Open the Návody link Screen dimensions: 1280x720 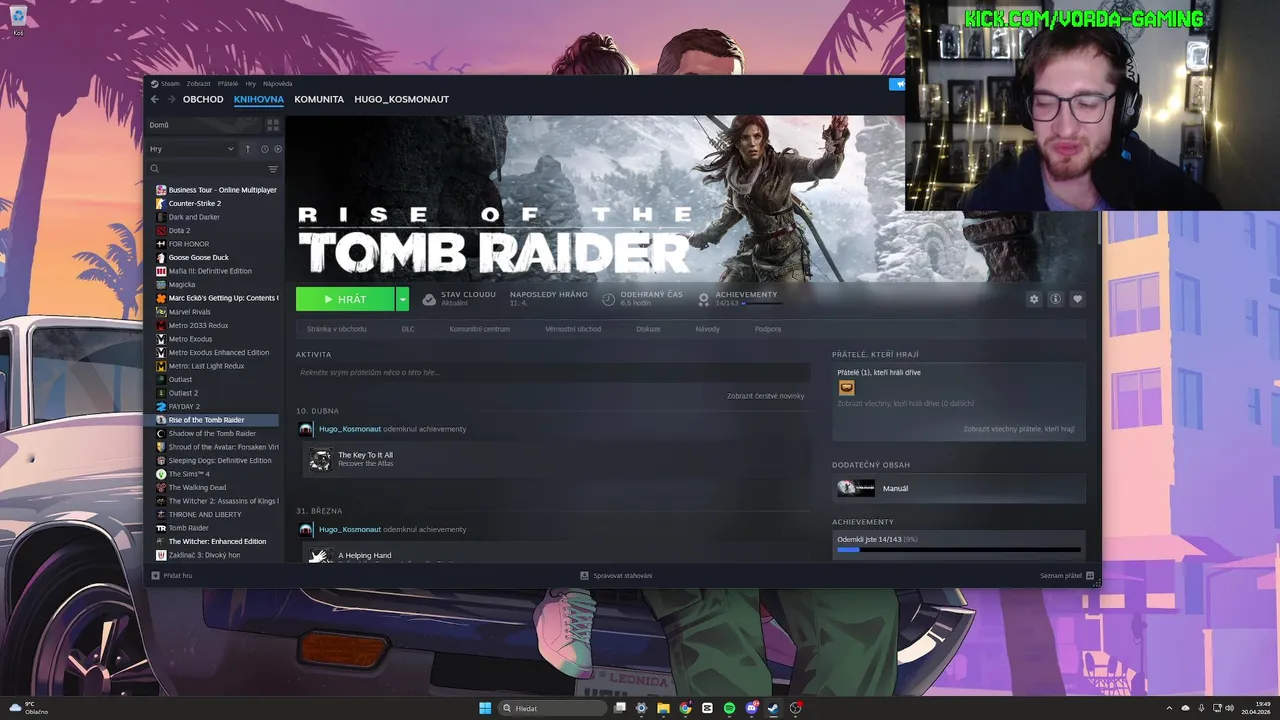tap(707, 329)
